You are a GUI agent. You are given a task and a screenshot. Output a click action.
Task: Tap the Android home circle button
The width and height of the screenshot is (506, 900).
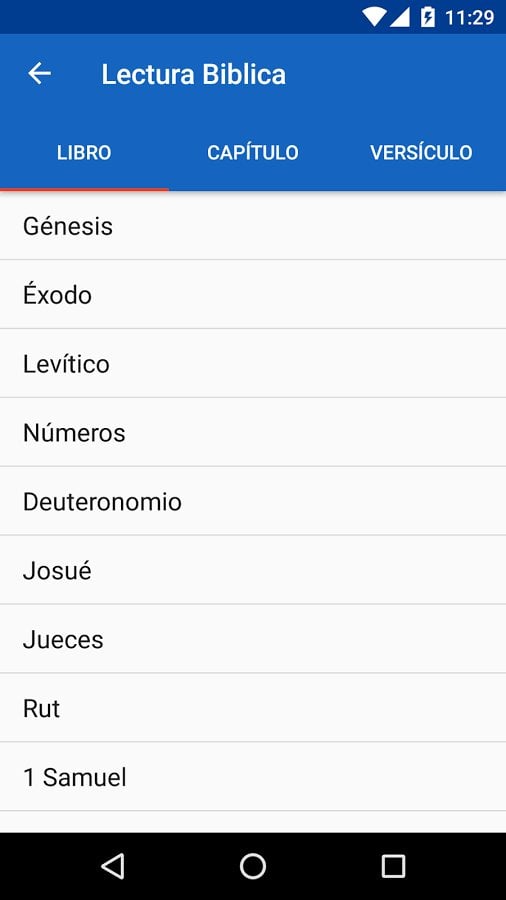pos(253,866)
